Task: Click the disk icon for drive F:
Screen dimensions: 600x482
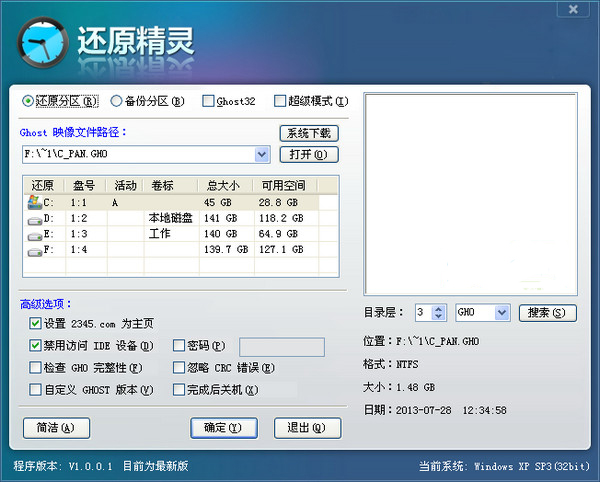Action: 35,252
